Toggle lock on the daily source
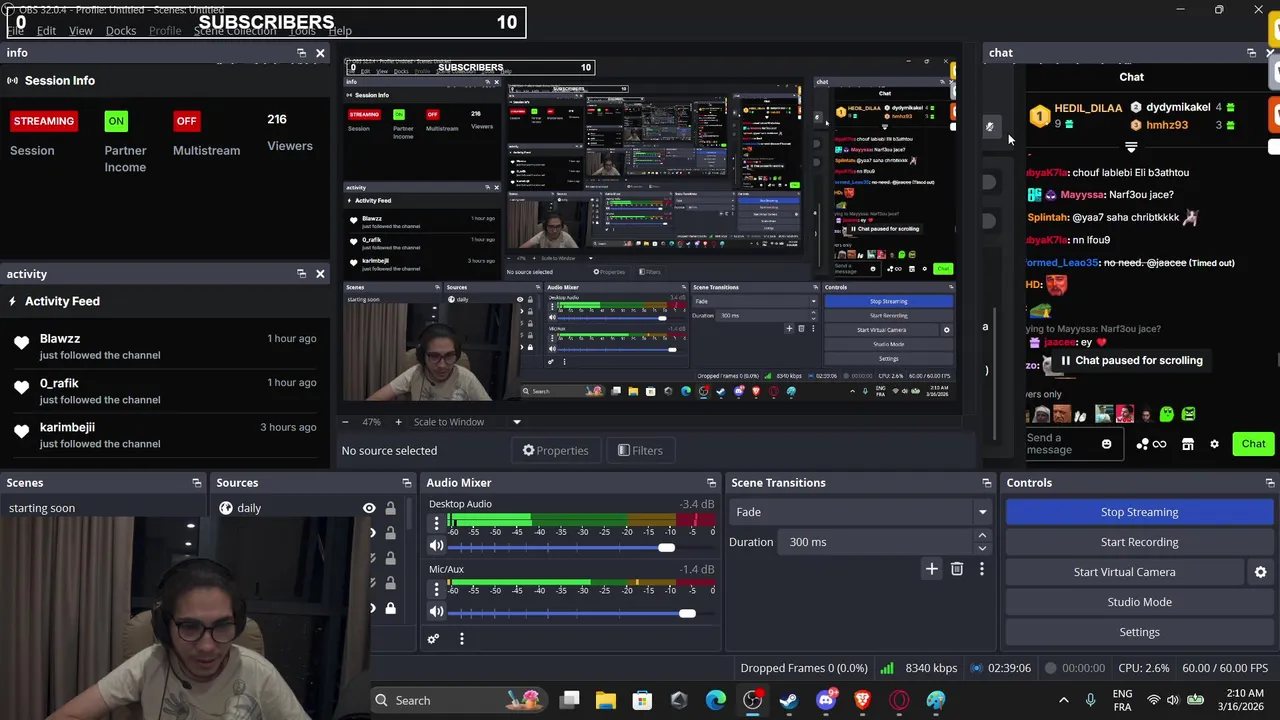The image size is (1280, 720). (x=390, y=508)
